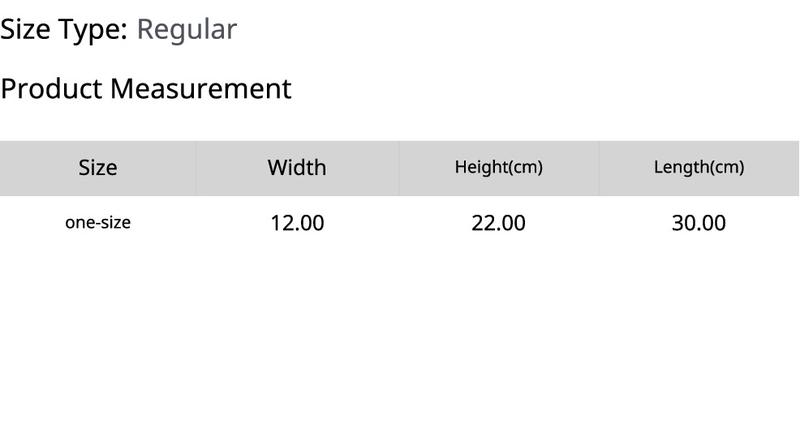Click the Height(cm) column header
The width and height of the screenshot is (800, 445).
pyautogui.click(x=498, y=167)
